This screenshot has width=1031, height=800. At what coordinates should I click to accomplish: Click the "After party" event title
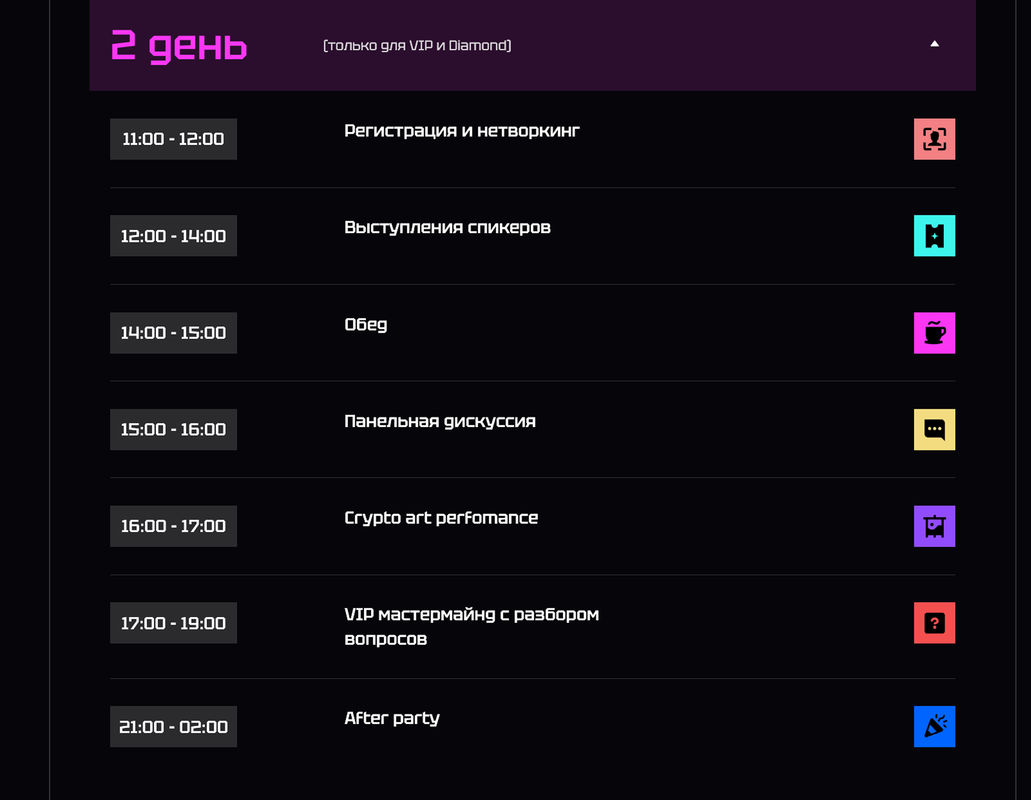coord(392,718)
